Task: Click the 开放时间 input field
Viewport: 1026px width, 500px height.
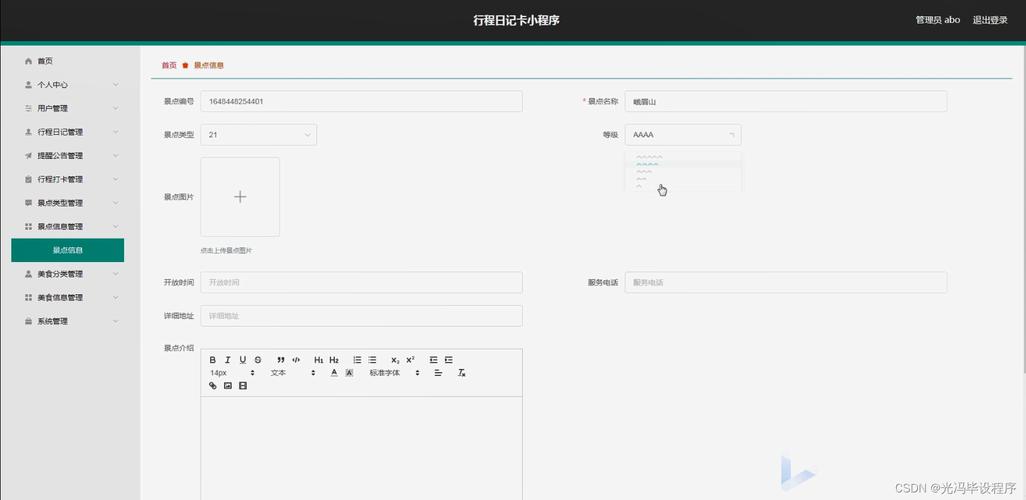Action: (x=362, y=282)
